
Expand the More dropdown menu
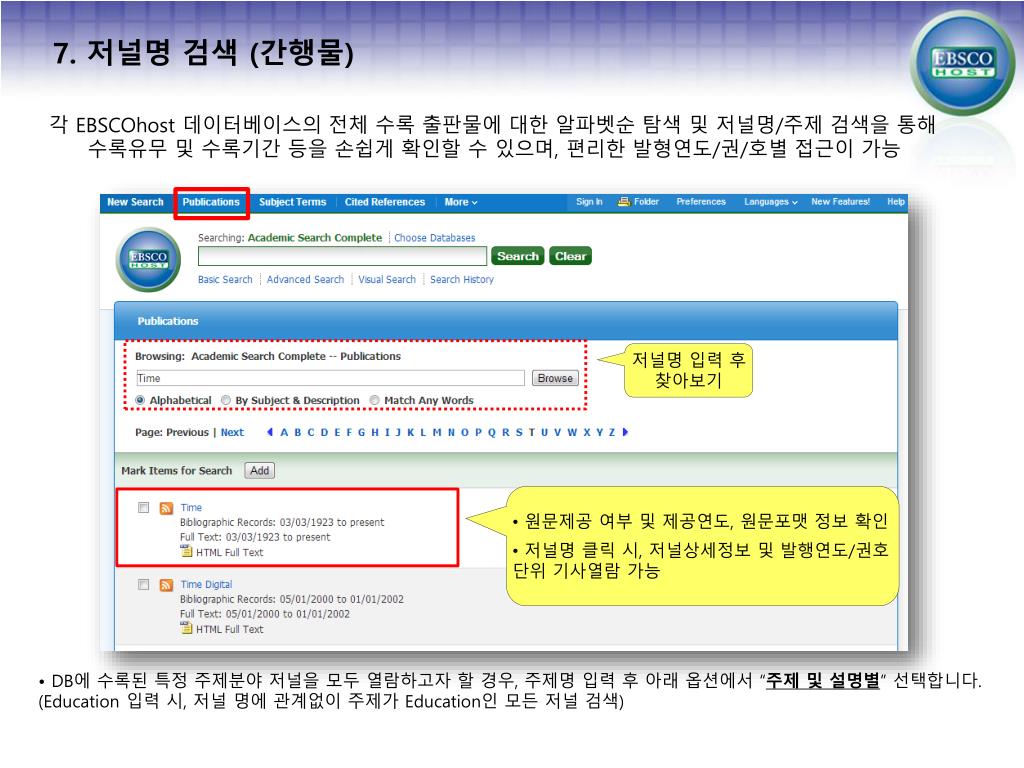pos(460,202)
